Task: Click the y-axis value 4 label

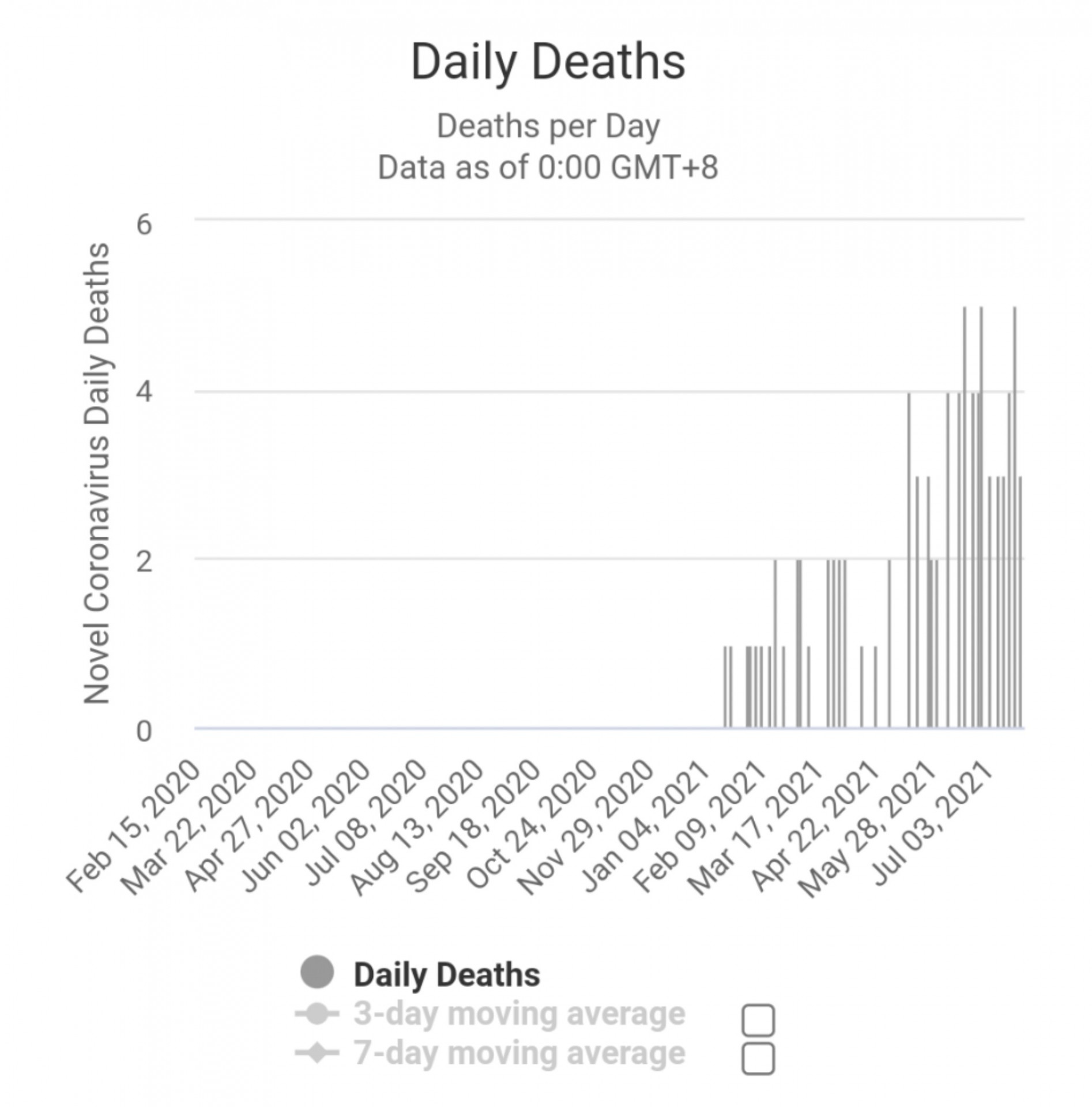Action: 144,392
